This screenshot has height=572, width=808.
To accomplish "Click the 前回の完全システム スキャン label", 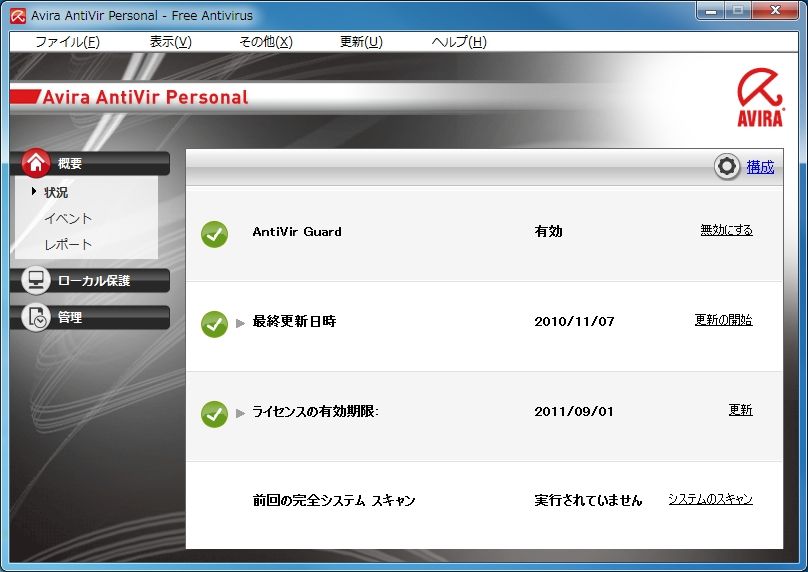I will pos(334,500).
